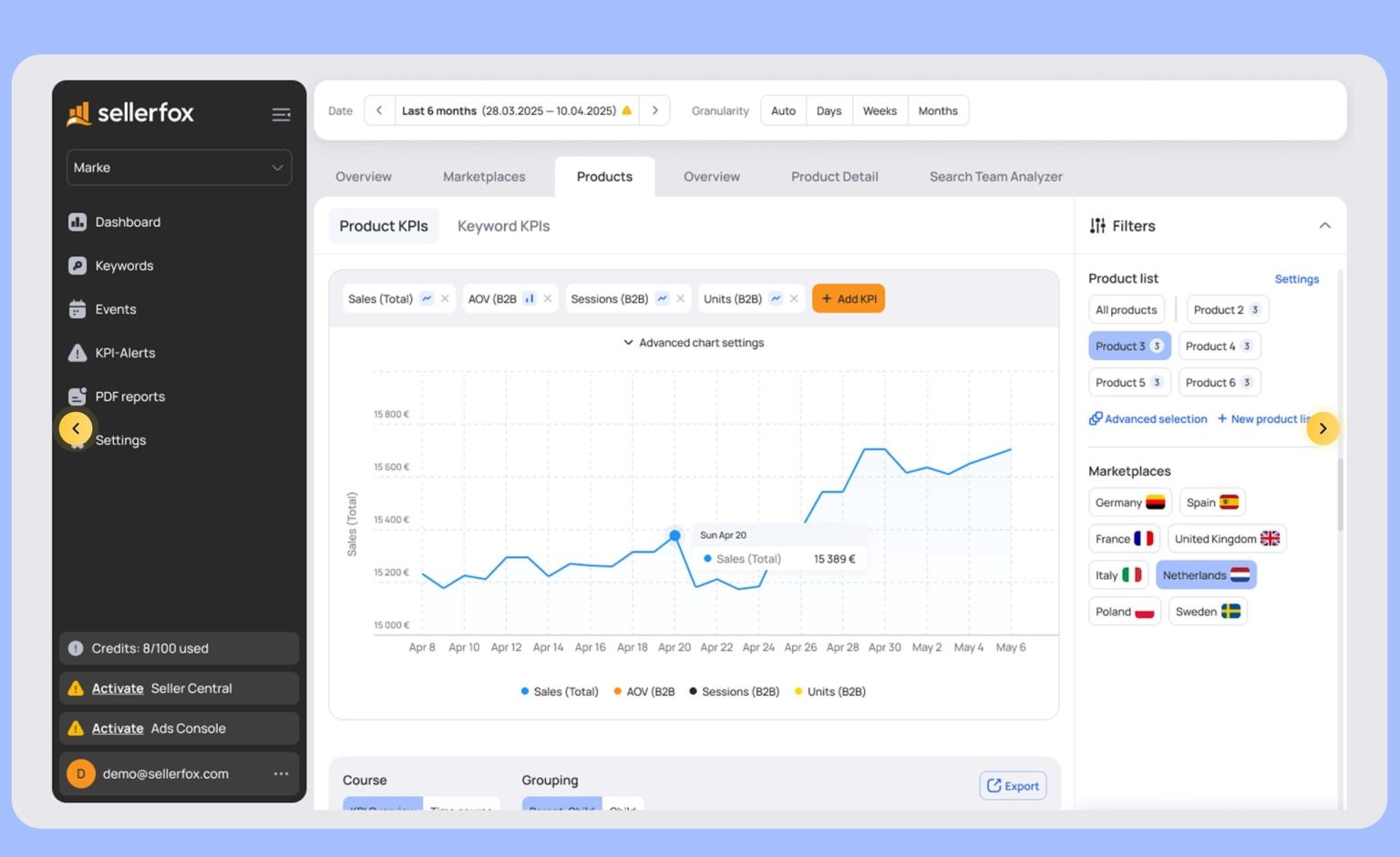This screenshot has height=857, width=1400.
Task: Remove the AOV (B2B KPI chip
Action: (x=548, y=298)
